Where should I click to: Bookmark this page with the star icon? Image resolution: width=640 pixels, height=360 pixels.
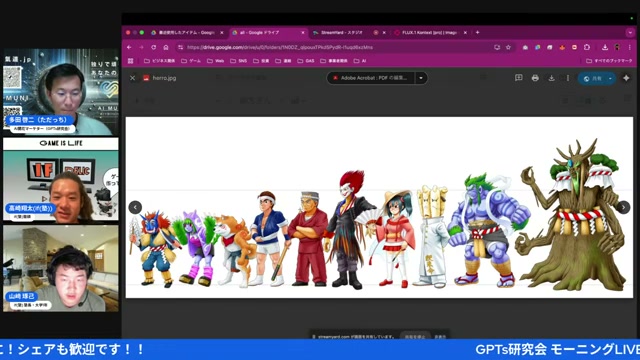point(508,47)
